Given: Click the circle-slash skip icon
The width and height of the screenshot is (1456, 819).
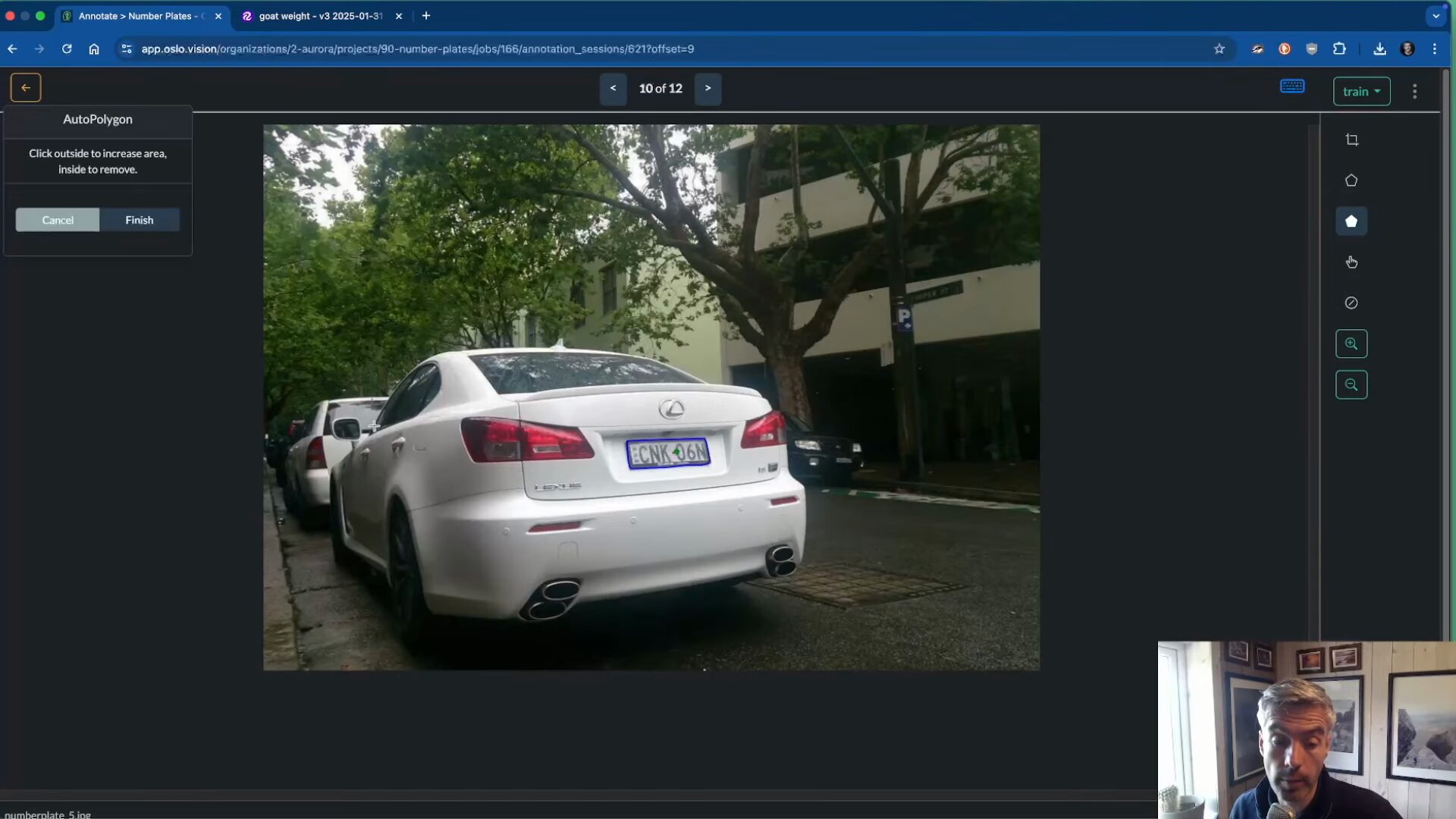Looking at the screenshot, I should point(1351,303).
